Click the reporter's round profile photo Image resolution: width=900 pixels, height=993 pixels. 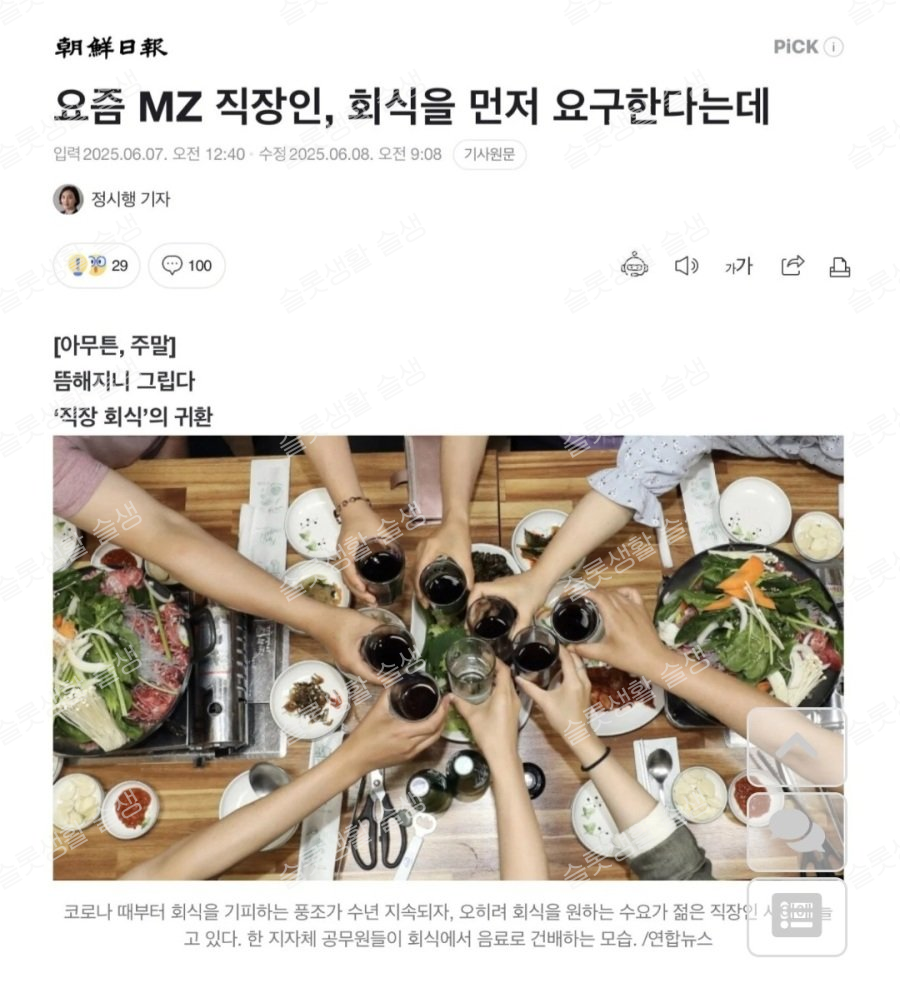coord(68,199)
